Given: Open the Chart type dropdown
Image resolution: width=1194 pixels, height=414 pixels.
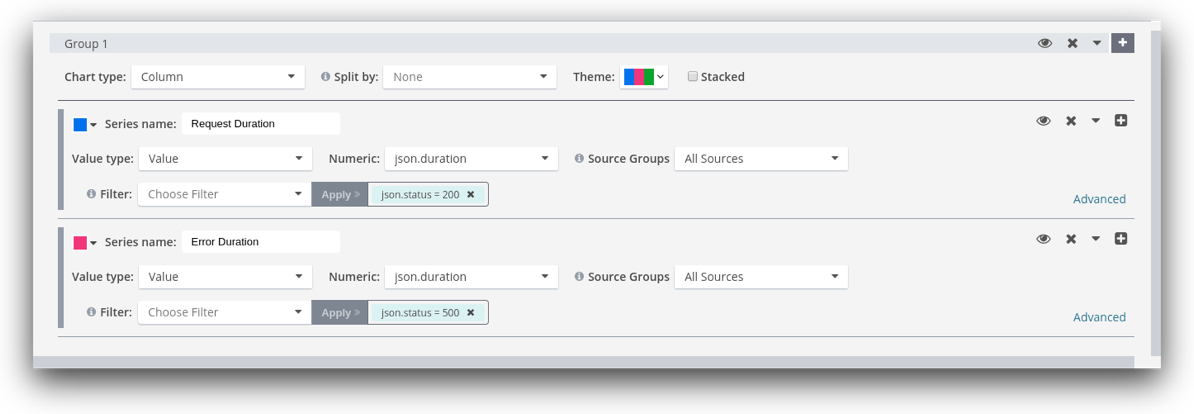Looking at the screenshot, I should [217, 77].
